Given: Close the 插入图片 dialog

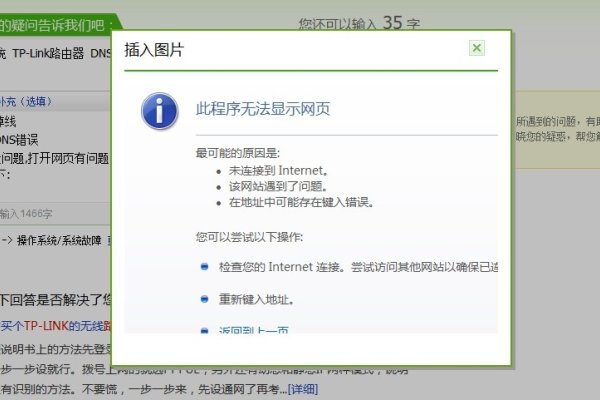Looking at the screenshot, I should click(477, 48).
